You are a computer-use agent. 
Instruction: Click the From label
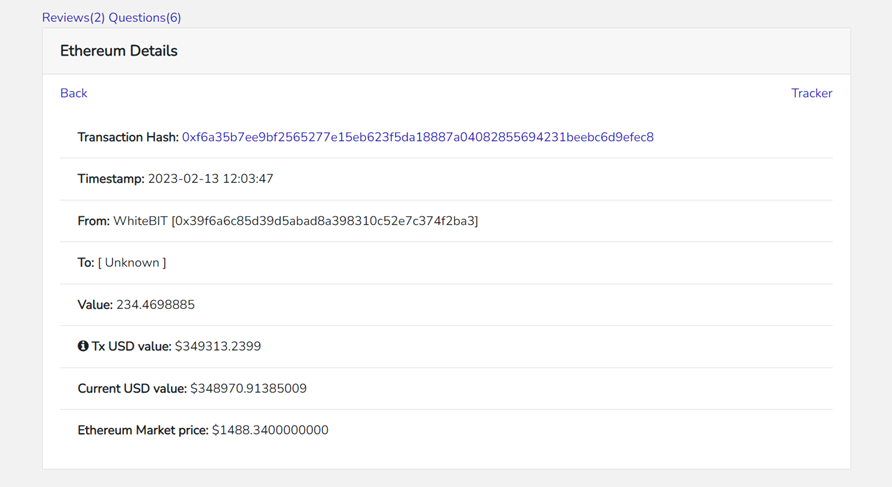(x=94, y=221)
